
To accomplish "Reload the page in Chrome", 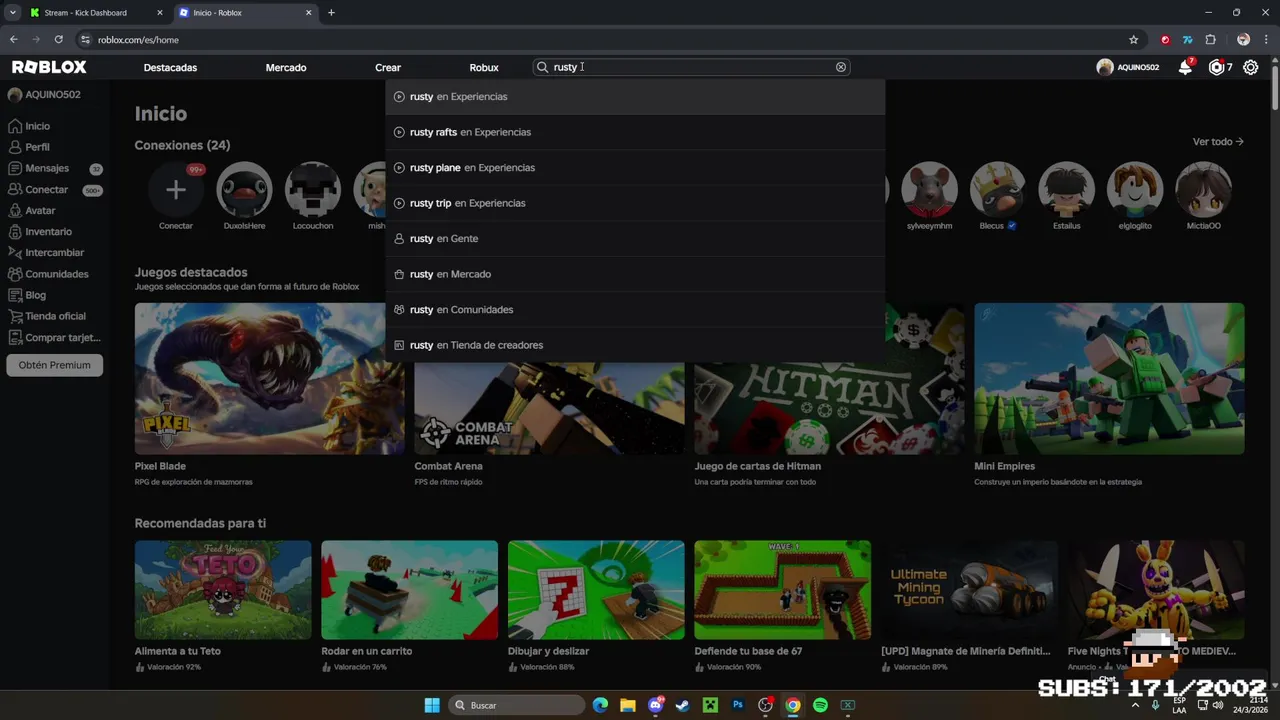I will point(58,40).
